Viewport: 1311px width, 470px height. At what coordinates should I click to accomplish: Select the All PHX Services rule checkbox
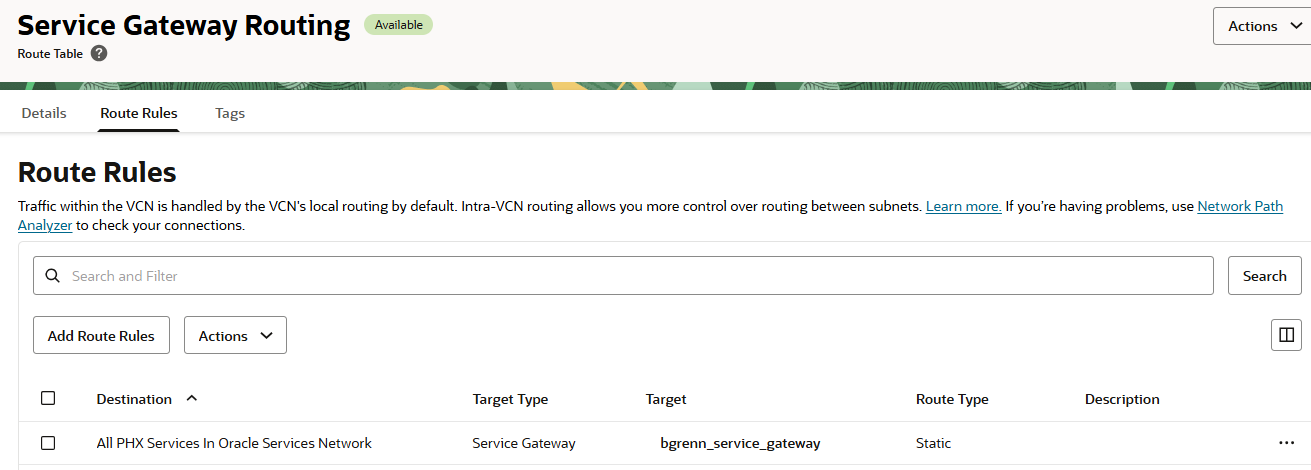click(x=48, y=443)
